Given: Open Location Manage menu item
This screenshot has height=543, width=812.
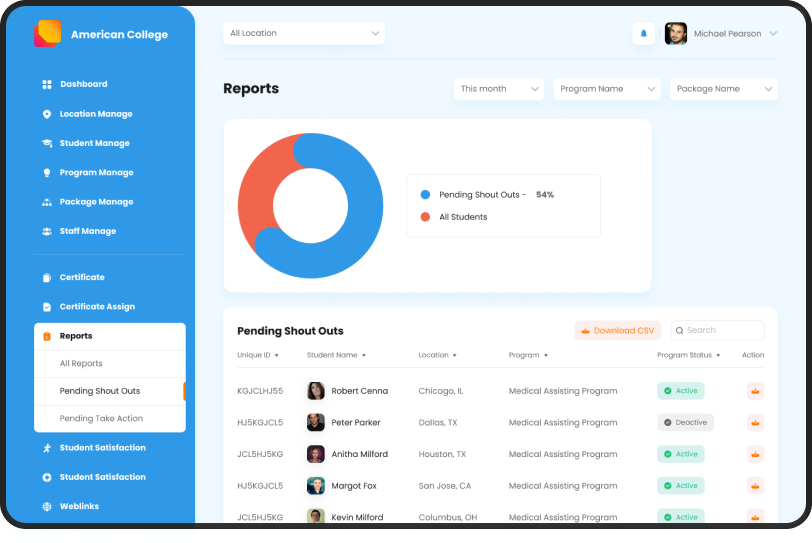Looking at the screenshot, I should [96, 114].
